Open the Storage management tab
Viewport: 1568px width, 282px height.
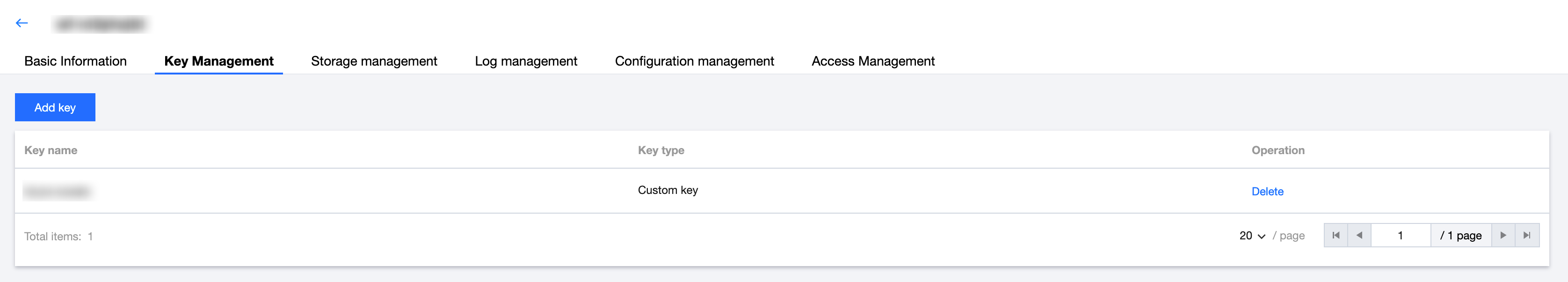point(374,61)
